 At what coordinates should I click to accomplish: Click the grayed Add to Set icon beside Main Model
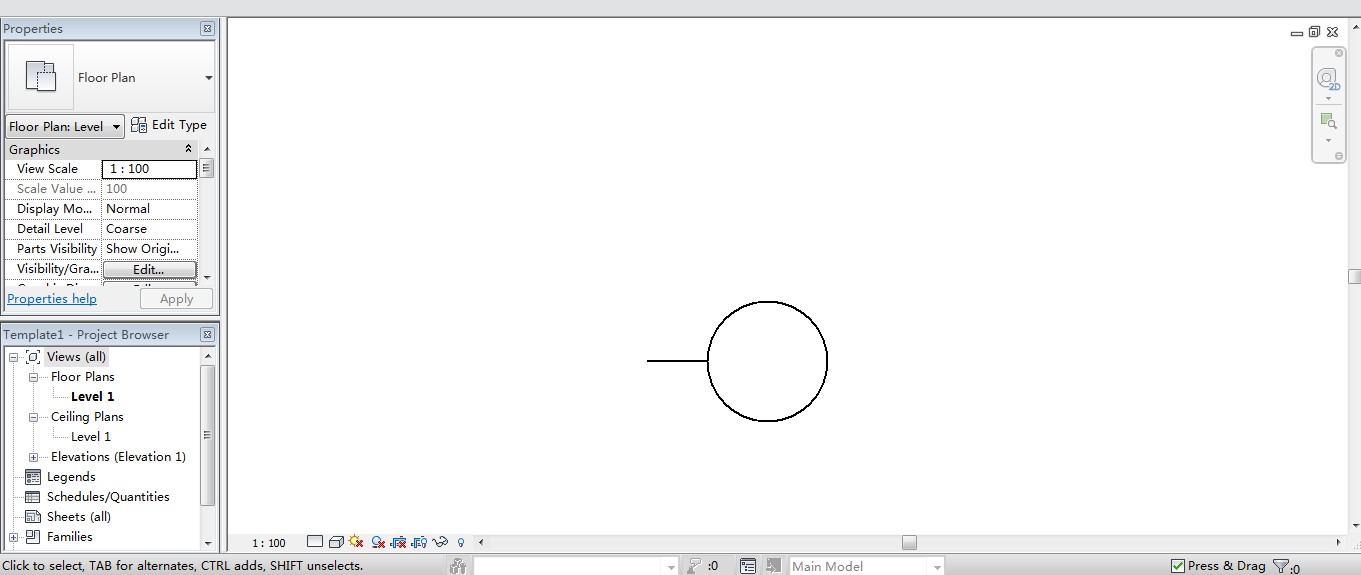(773, 566)
